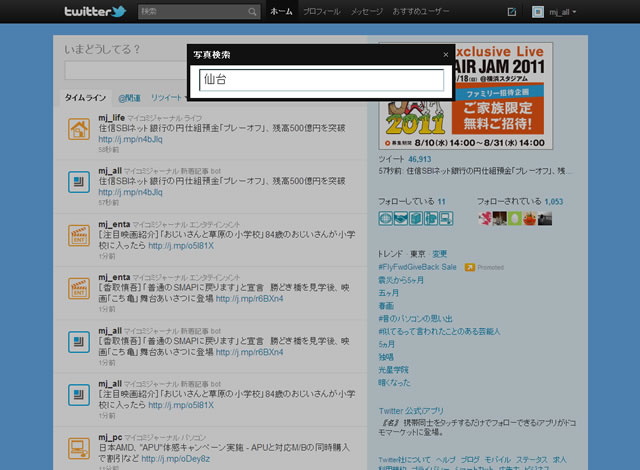
Task: Click the magnifier icon in the search box
Action: click(252, 12)
